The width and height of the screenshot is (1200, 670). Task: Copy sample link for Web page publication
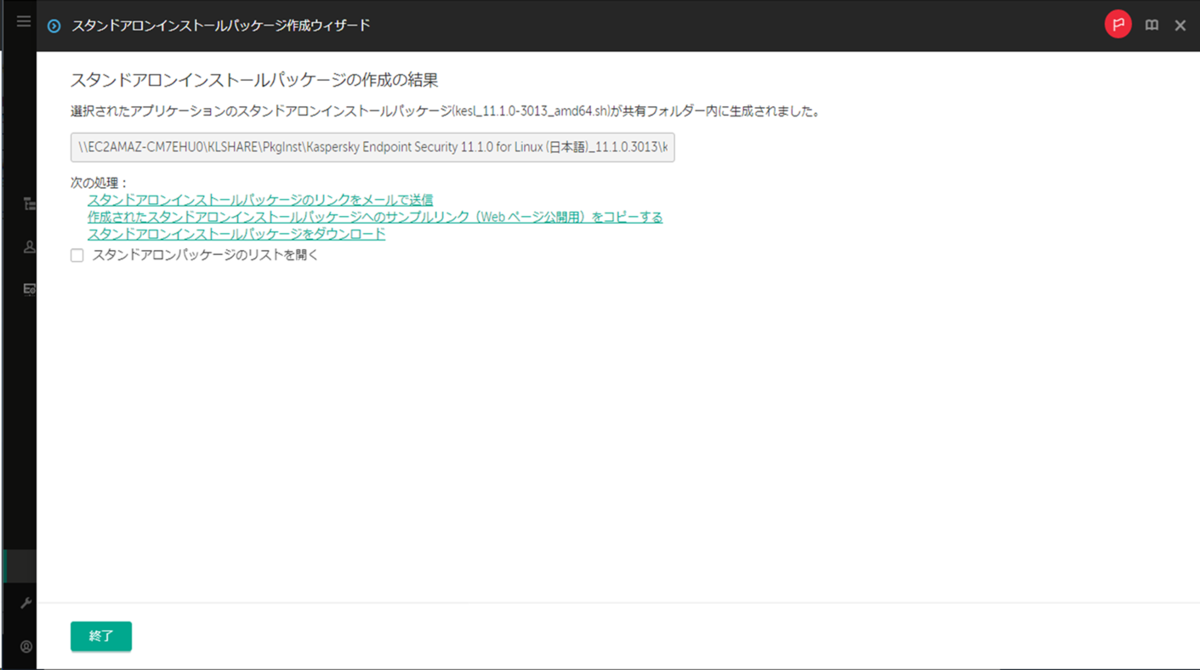tap(375, 216)
